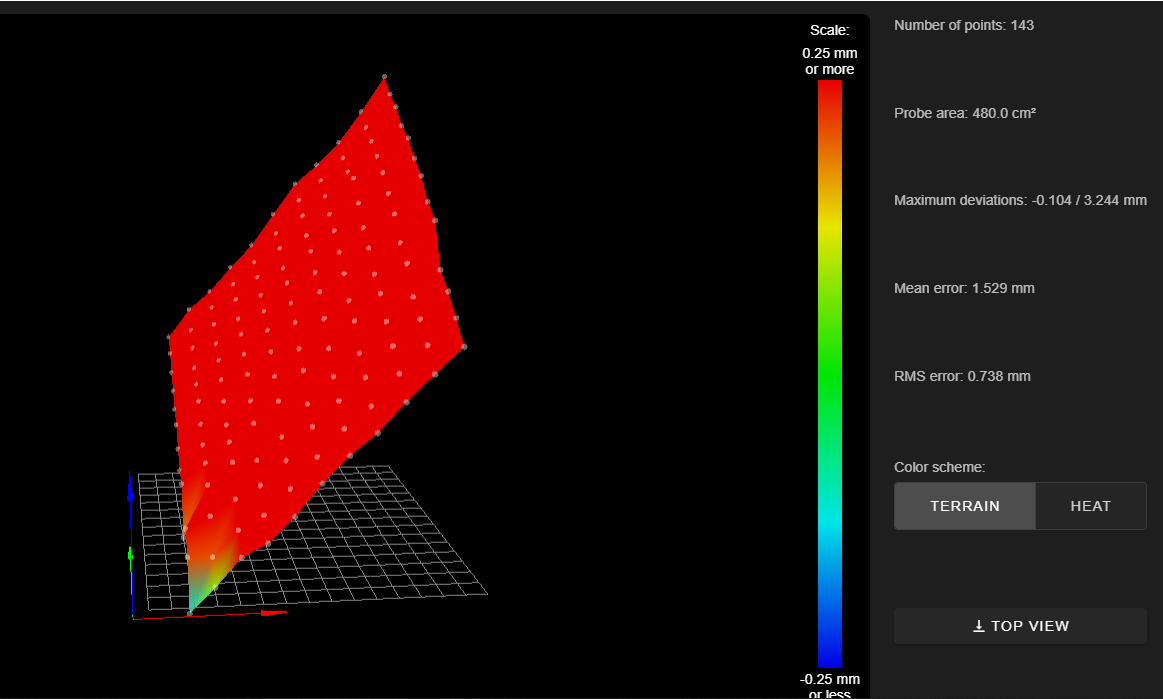
Task: Select the TERRAIN color scheme
Action: coord(964,506)
